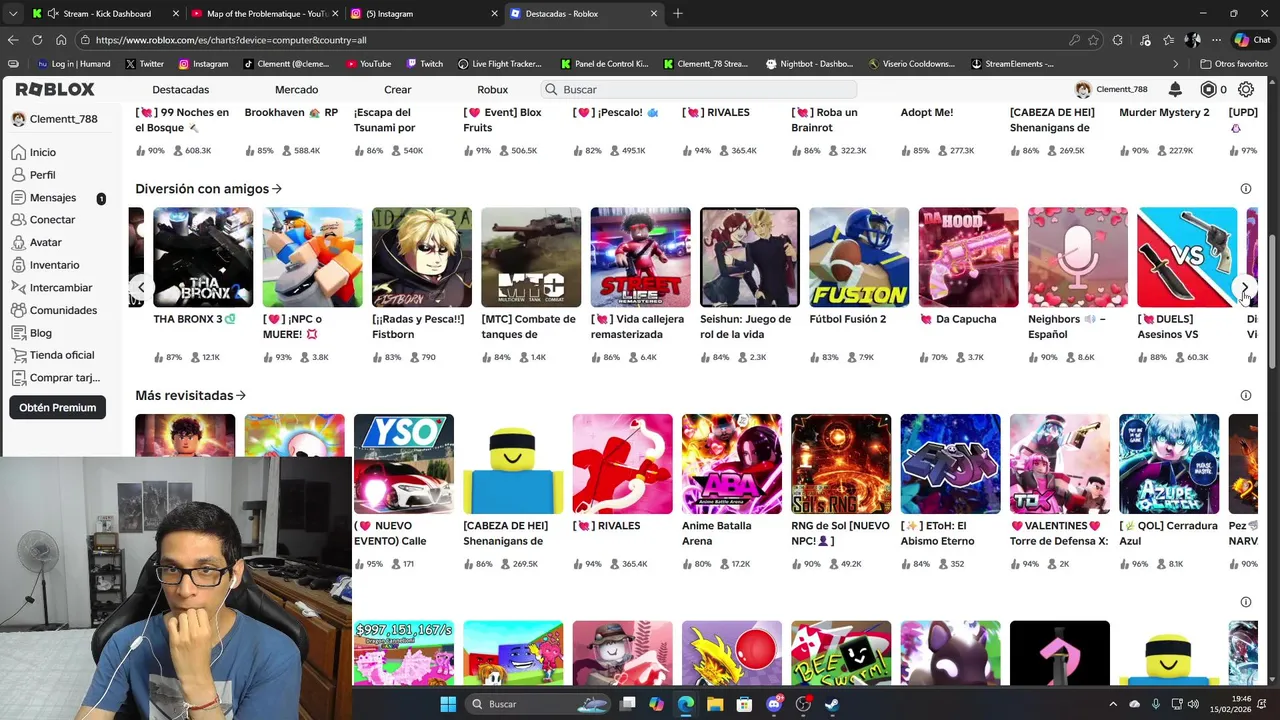Open a new browser tab
Screen dimensions: 1280x720
[x=678, y=14]
